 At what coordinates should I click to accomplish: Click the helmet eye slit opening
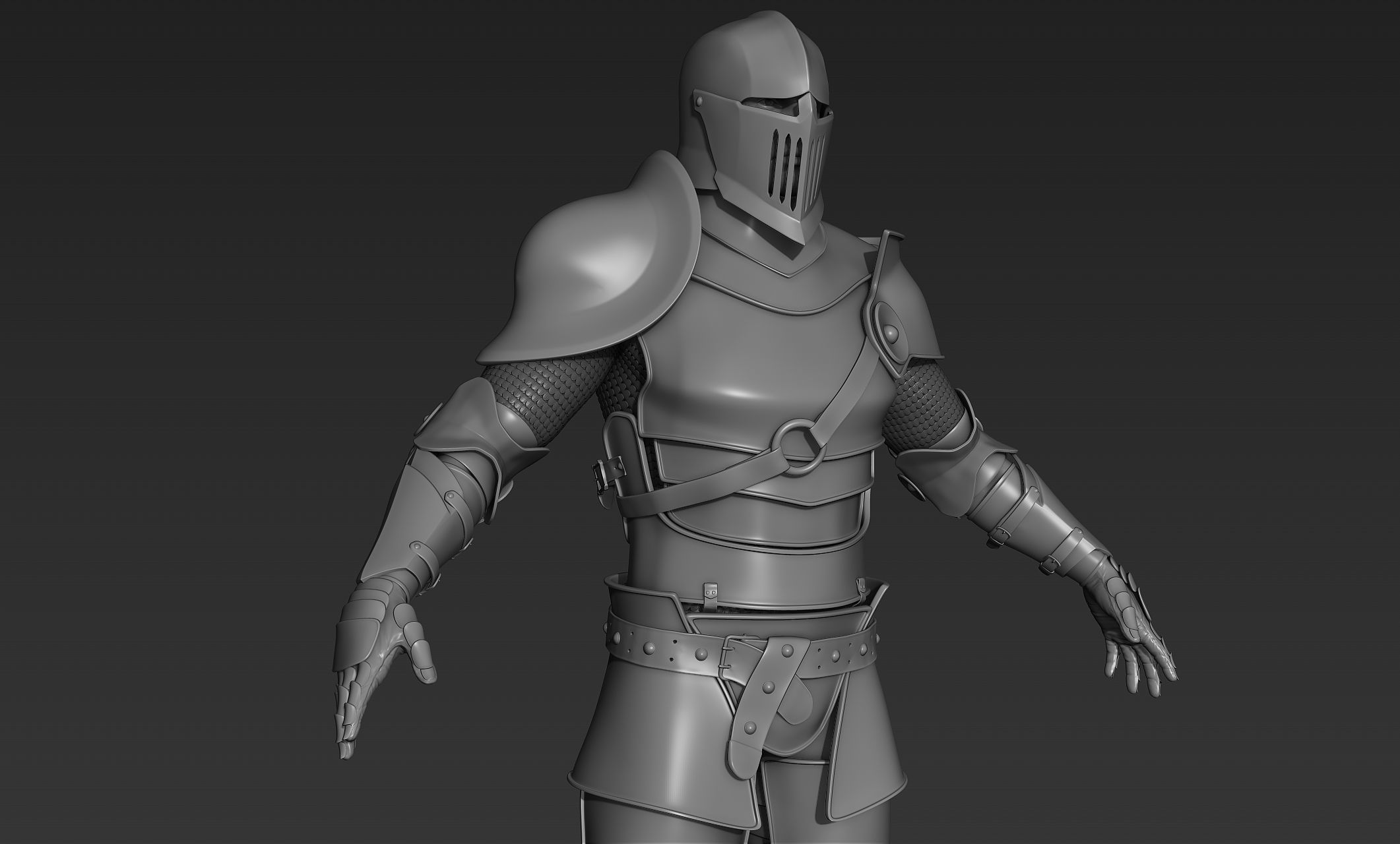coord(772,104)
